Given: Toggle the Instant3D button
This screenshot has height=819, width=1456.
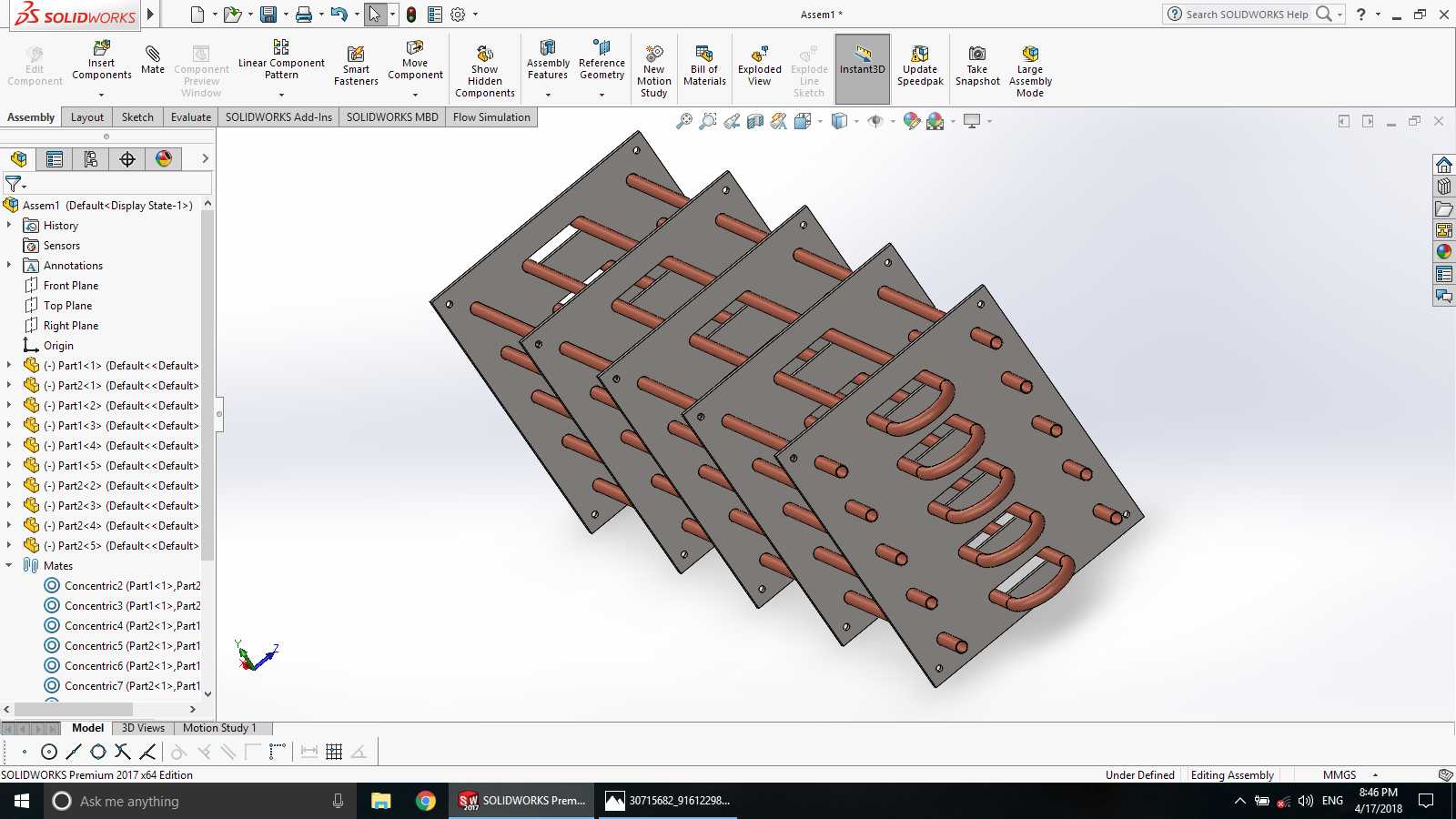Looking at the screenshot, I should (x=862, y=69).
